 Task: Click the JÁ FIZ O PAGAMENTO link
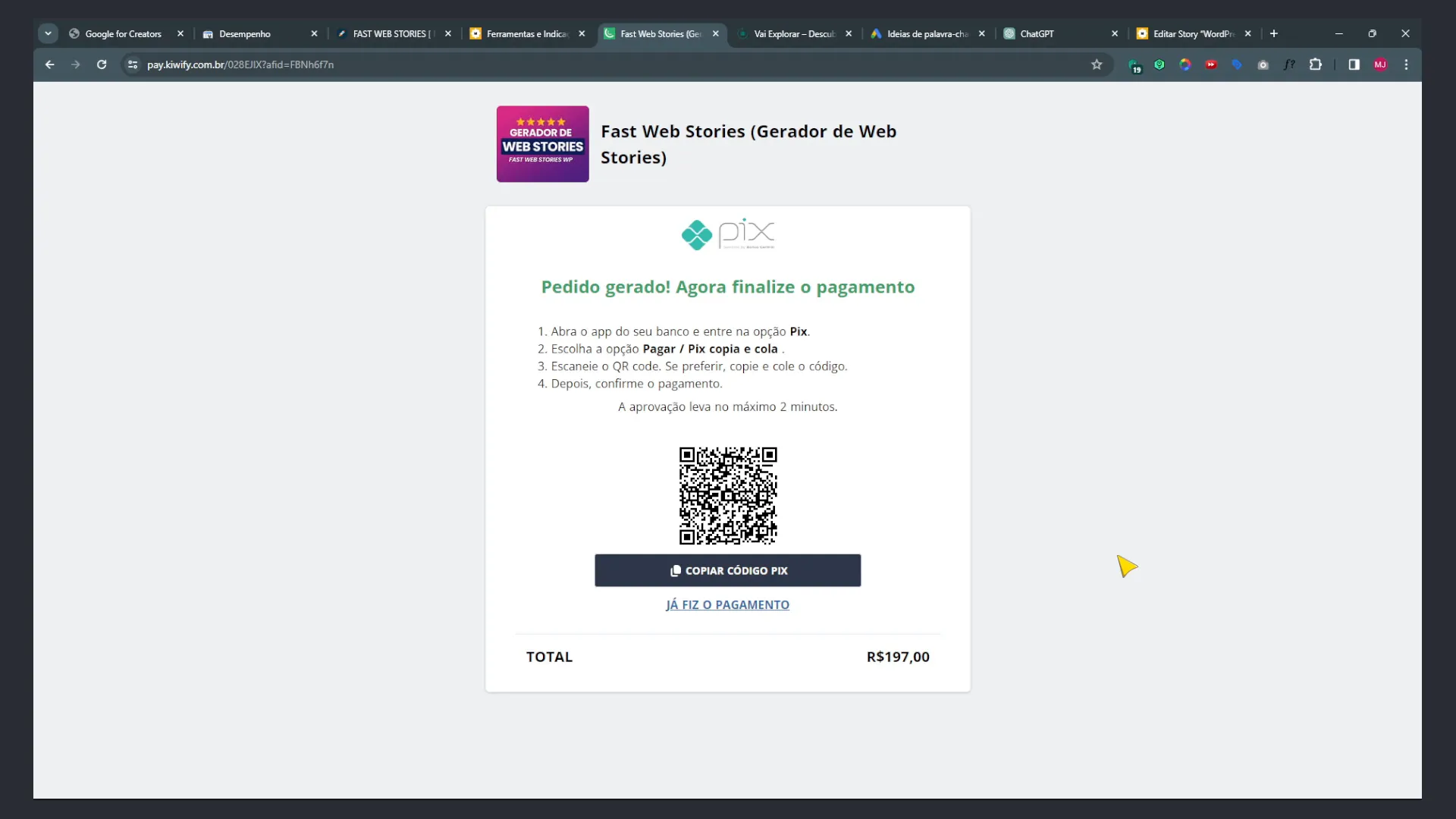click(x=727, y=604)
